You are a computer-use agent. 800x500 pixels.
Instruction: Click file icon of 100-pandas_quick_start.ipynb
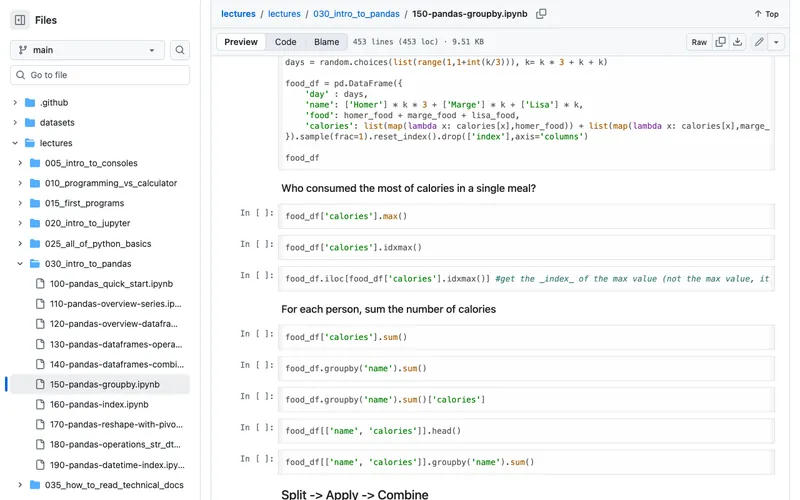(40, 284)
